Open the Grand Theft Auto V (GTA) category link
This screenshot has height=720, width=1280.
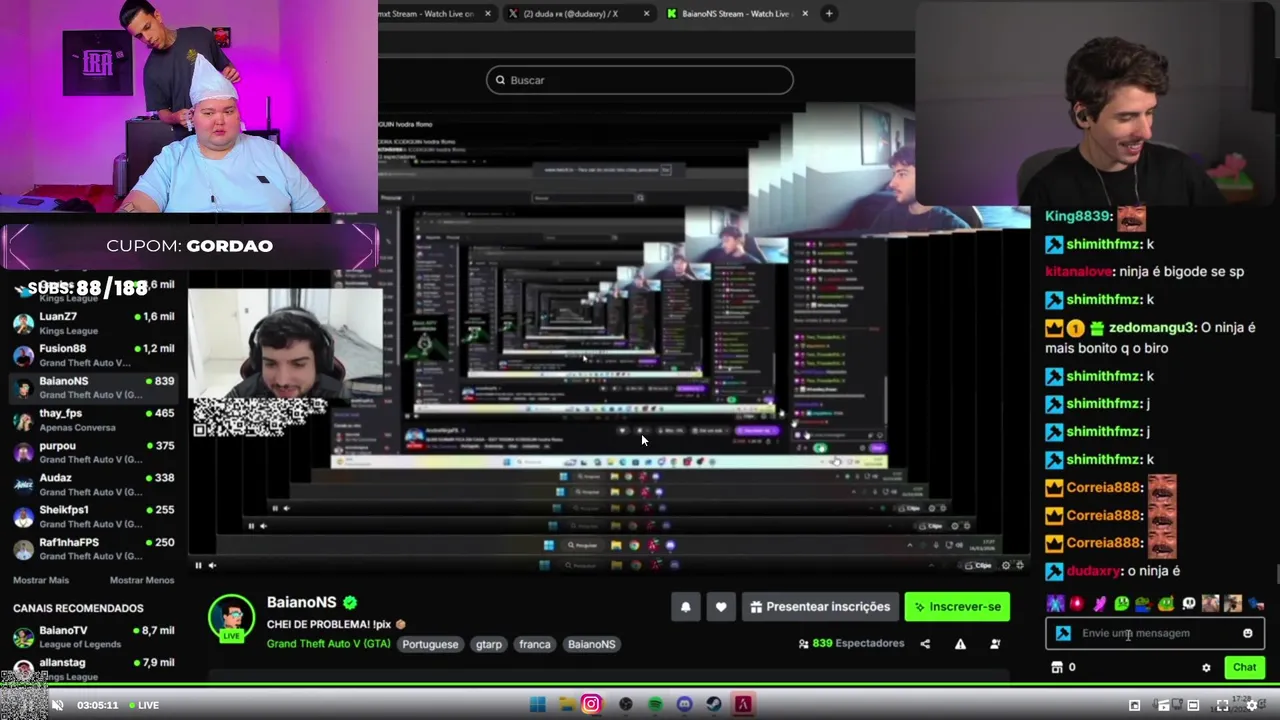329,644
